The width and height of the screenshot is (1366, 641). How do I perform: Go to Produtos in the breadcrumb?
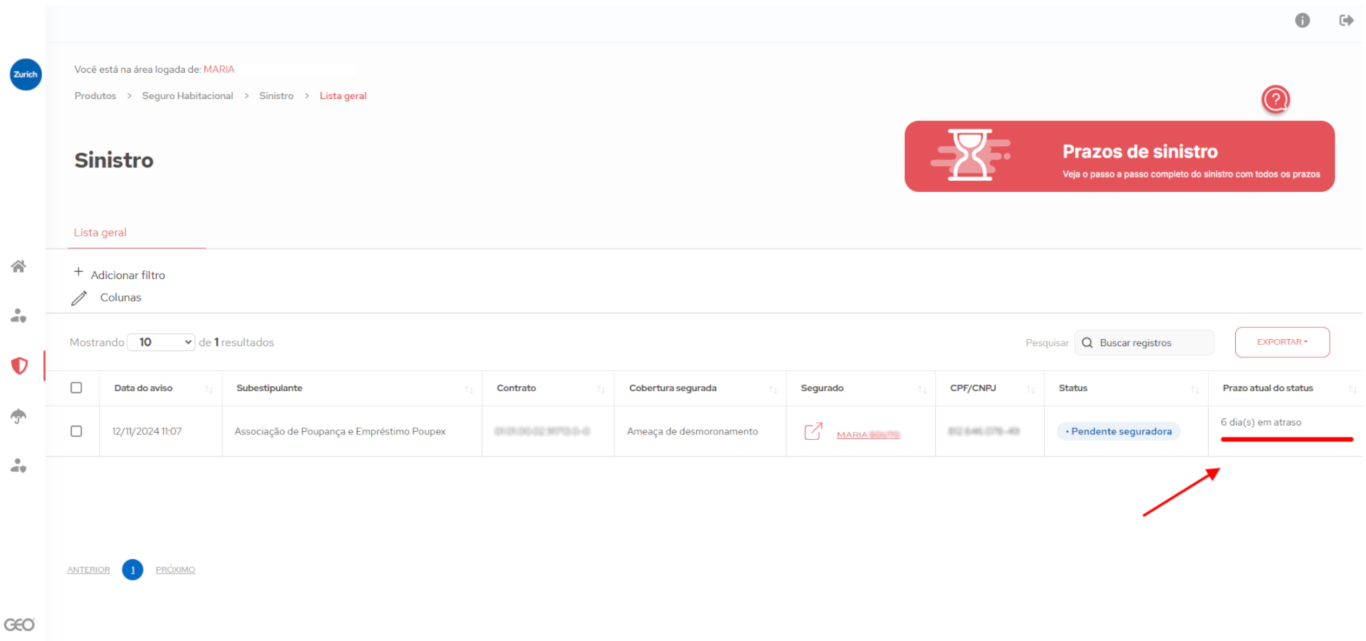pyautogui.click(x=95, y=96)
